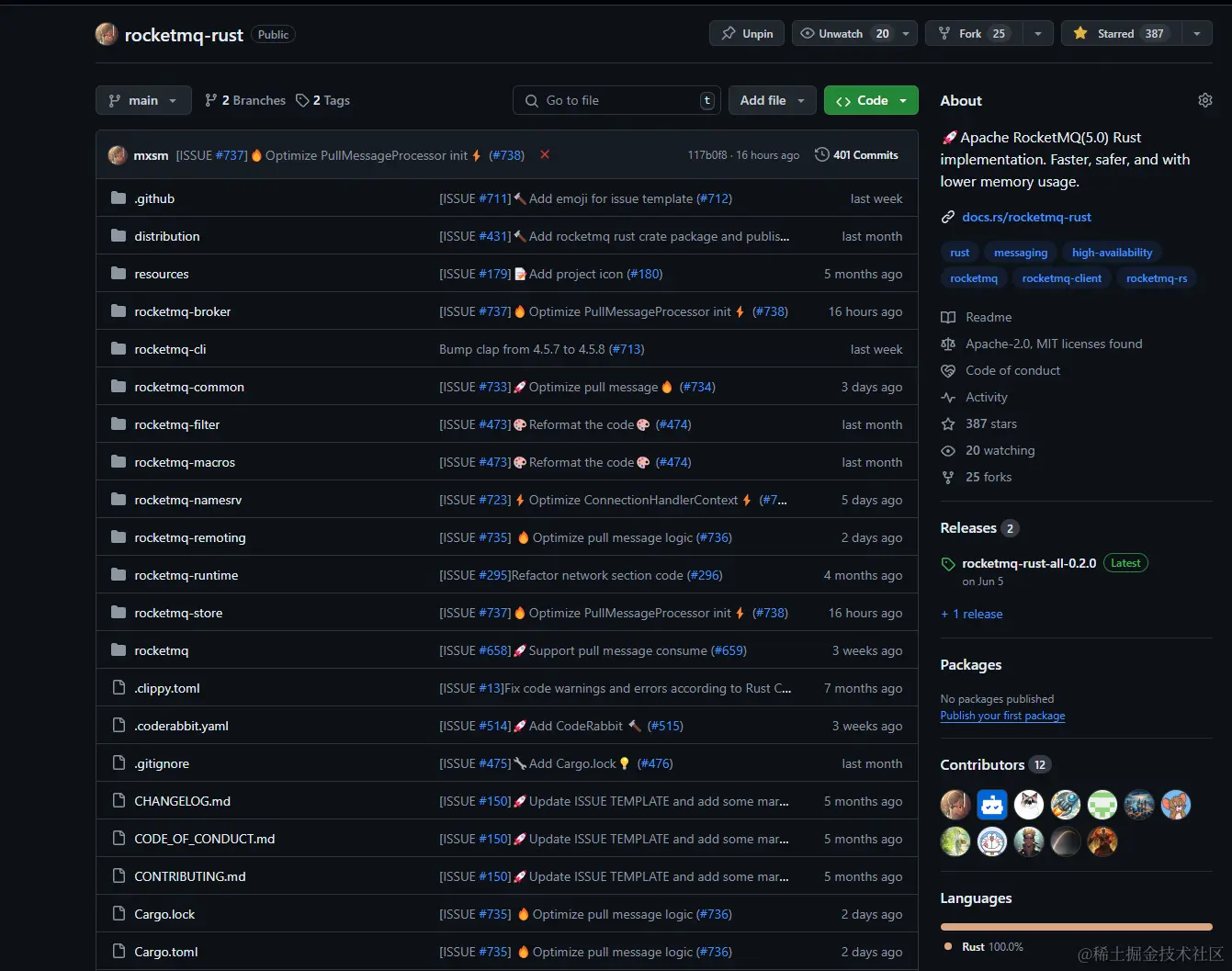Click the Fork 25 button
Image resolution: width=1232 pixels, height=971 pixels.
[x=972, y=34]
